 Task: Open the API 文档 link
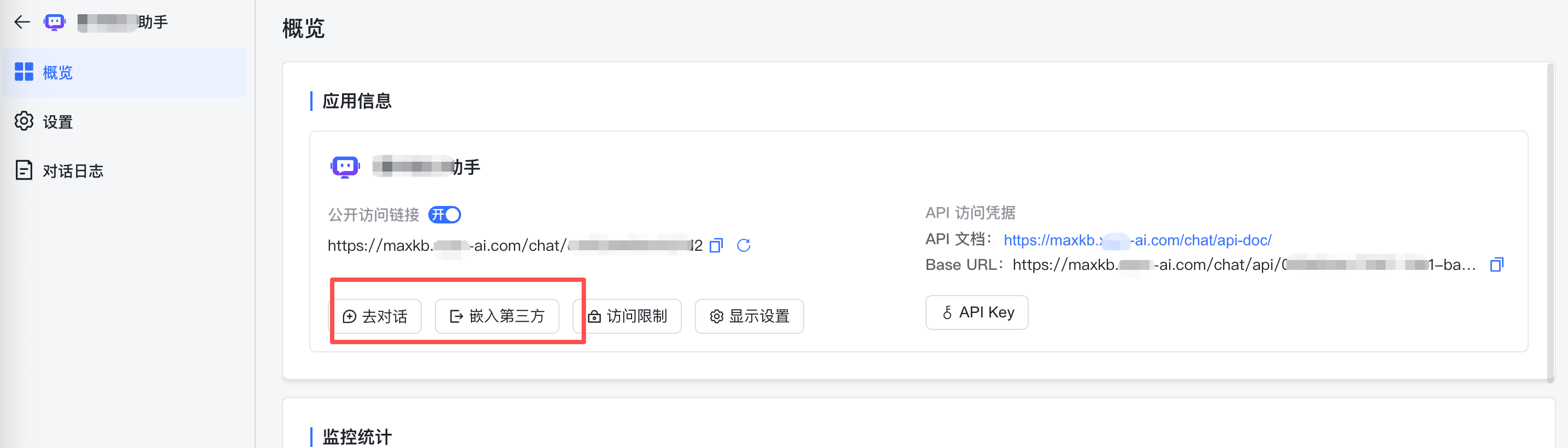1137,240
